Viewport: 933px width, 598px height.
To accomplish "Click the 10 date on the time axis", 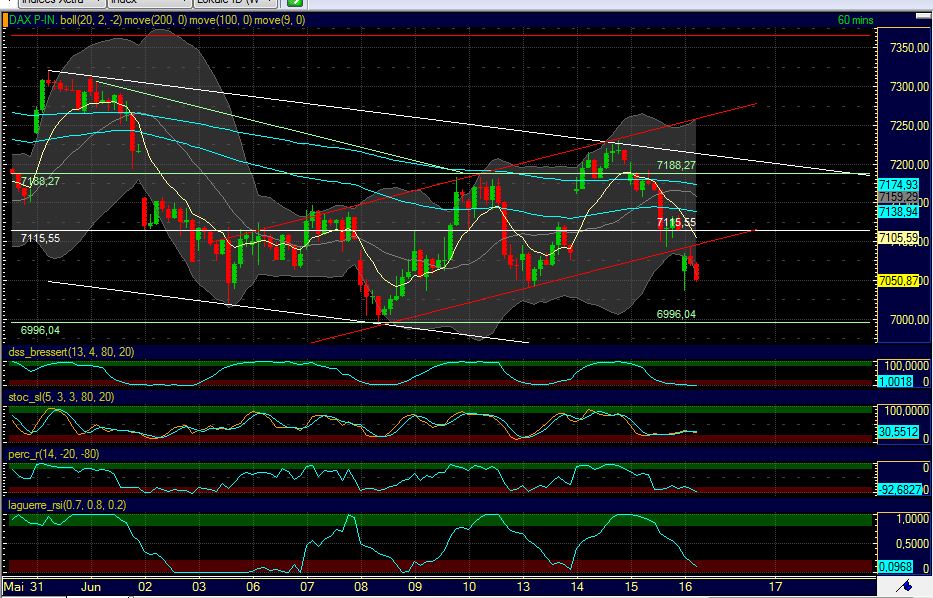I will (469, 587).
